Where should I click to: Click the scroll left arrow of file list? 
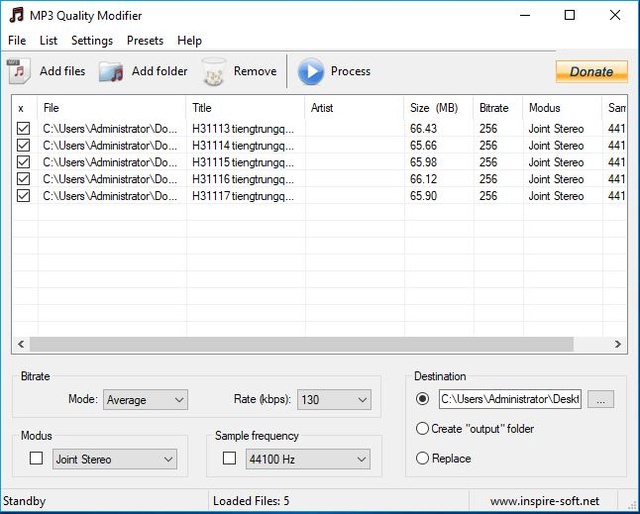coord(21,344)
